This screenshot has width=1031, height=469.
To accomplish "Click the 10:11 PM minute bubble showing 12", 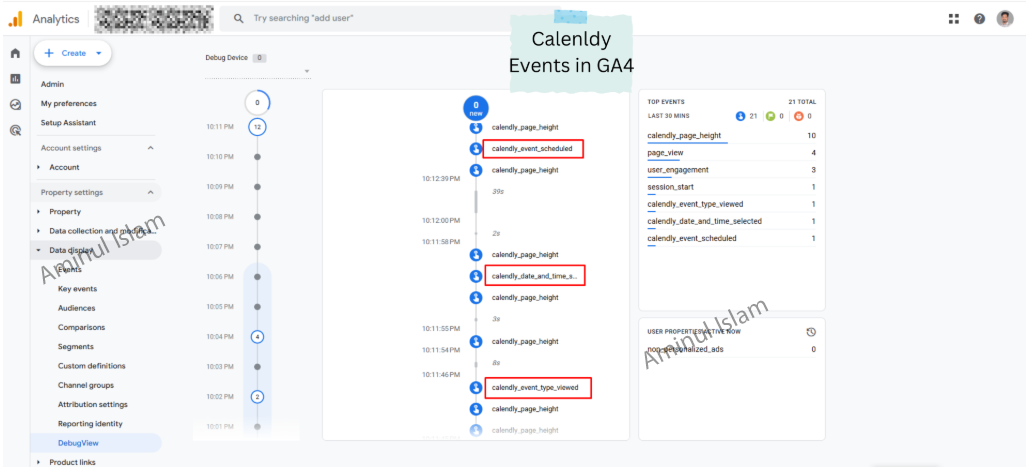I will pyautogui.click(x=257, y=127).
